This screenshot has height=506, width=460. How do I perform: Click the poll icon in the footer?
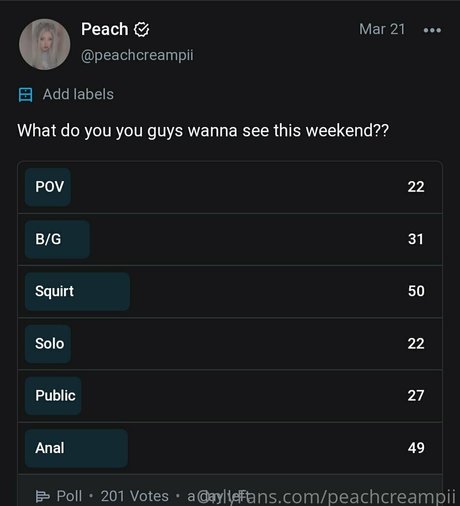[x=42, y=496]
